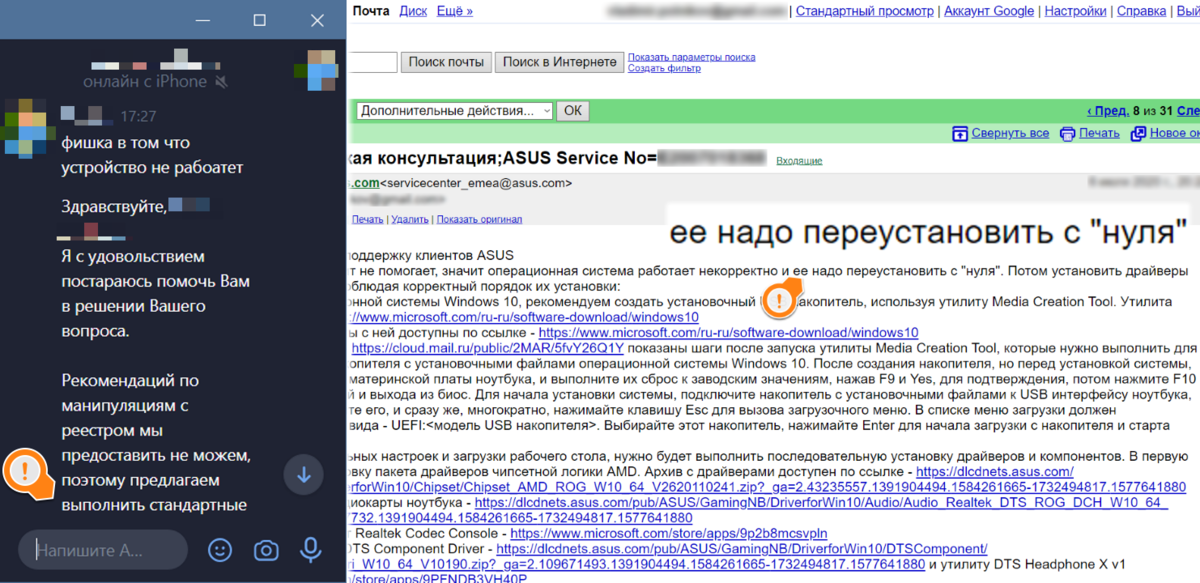1200x583 pixels.
Task: Click servicecenter_emea@asus.com sender address
Action: pyautogui.click(x=477, y=183)
